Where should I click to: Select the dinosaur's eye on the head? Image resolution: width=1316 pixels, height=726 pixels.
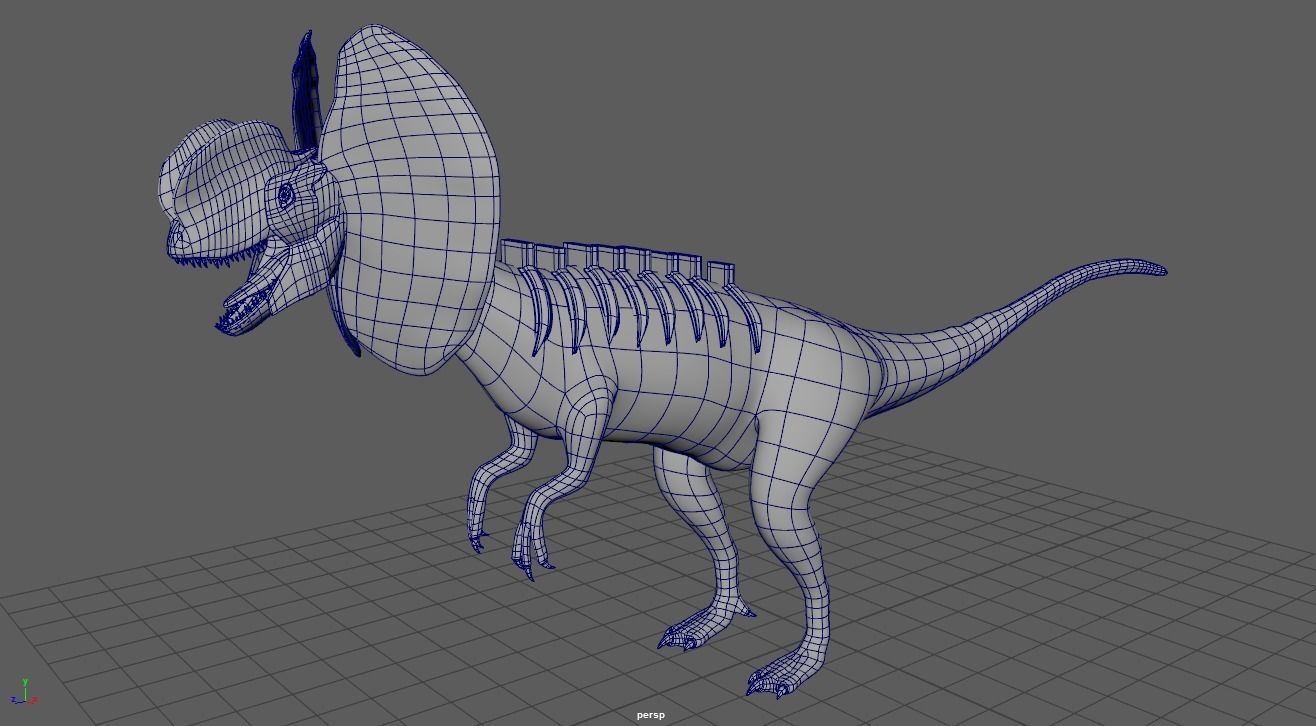[285, 196]
